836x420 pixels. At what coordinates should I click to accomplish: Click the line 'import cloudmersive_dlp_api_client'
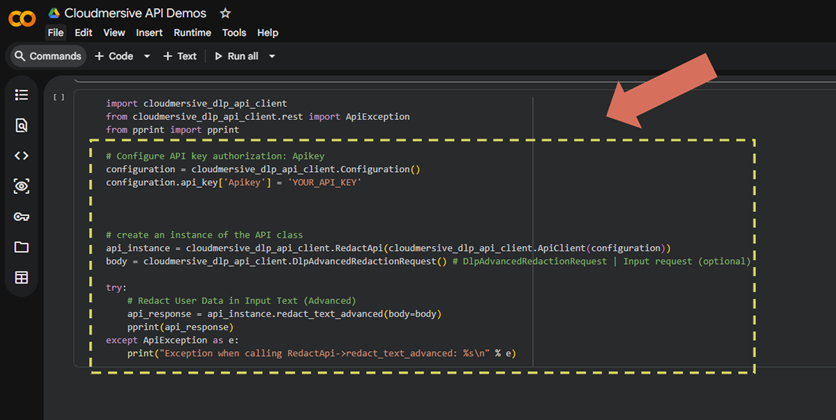196,103
